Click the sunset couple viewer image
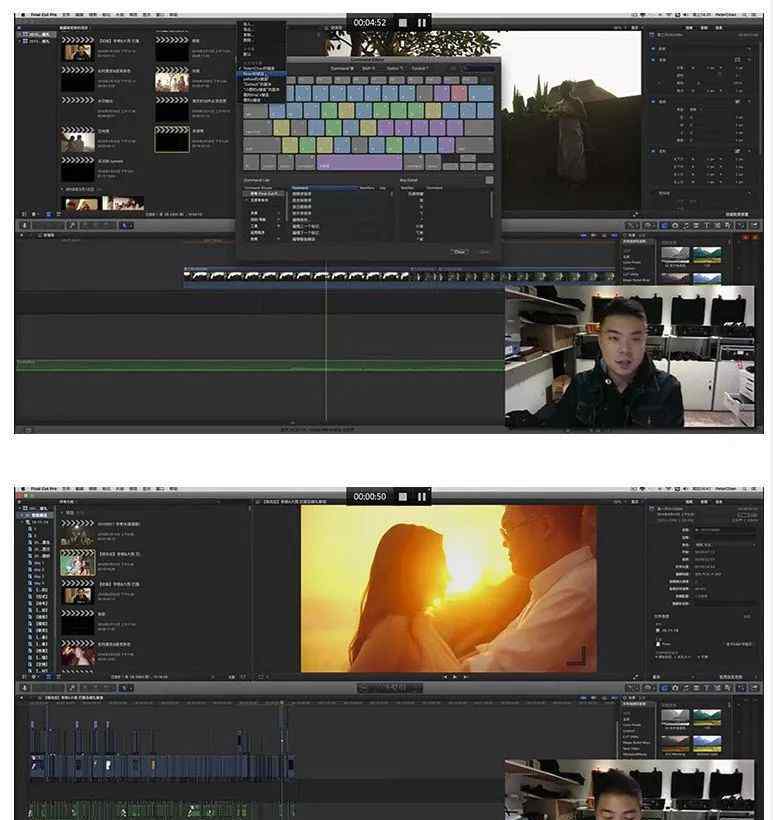The width and height of the screenshot is (773, 820). pyautogui.click(x=449, y=588)
